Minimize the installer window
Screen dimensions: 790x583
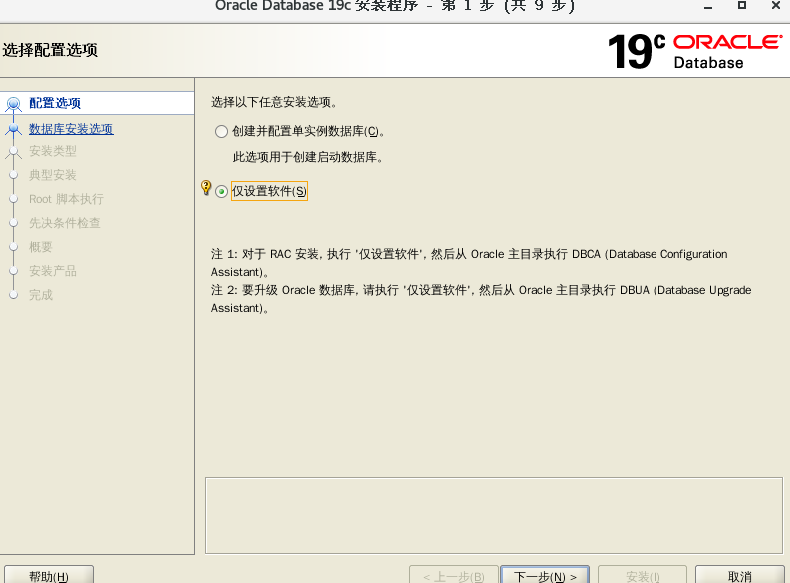click(708, 6)
